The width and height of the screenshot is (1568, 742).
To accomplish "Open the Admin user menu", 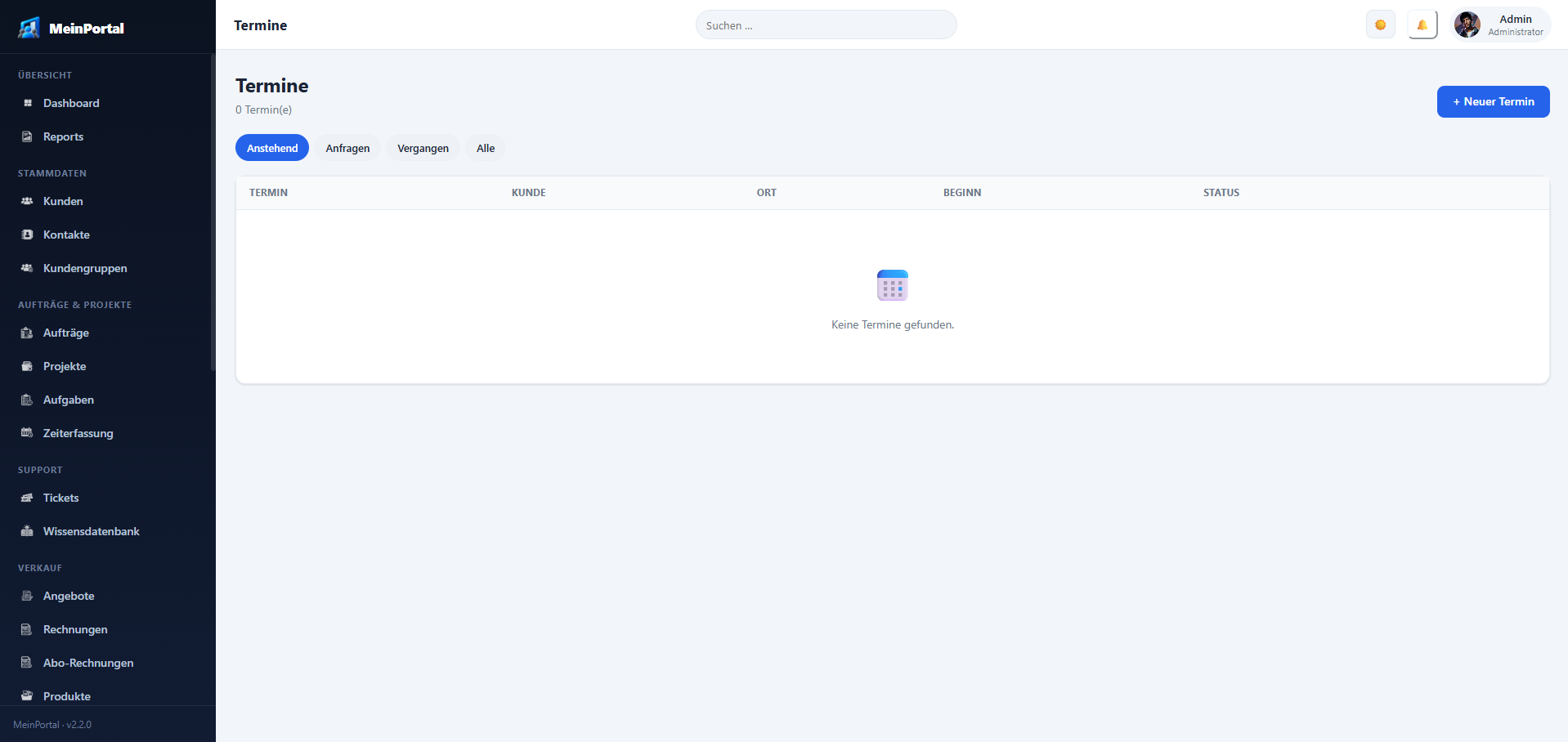I will coord(1501,25).
